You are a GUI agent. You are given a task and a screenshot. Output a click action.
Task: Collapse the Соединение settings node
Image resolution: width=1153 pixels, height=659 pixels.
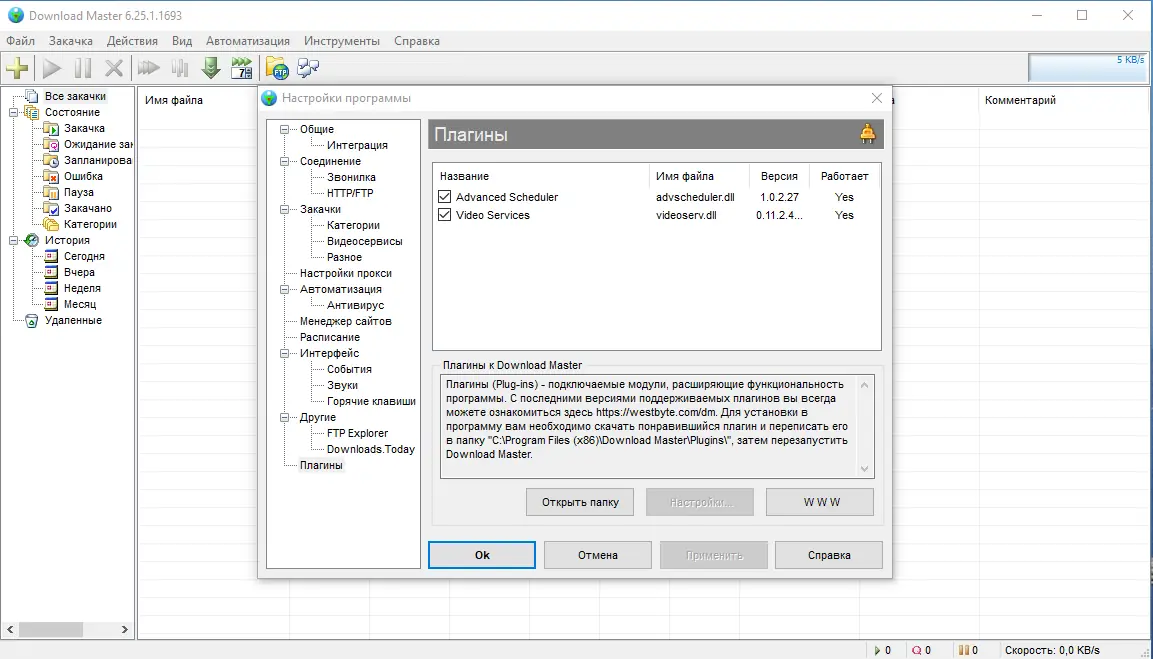[x=285, y=162]
